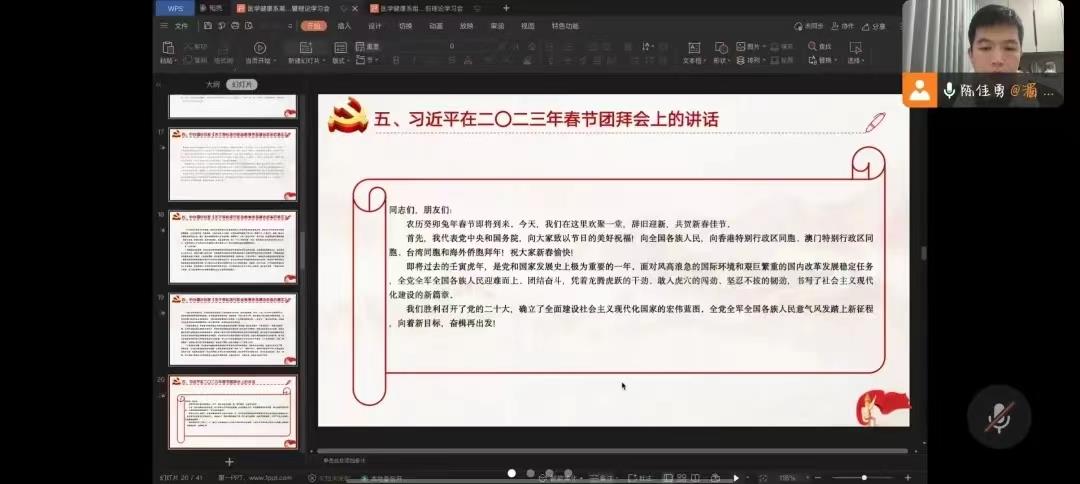Add a new slide with the plus button
The height and width of the screenshot is (484, 1080).
click(x=229, y=462)
